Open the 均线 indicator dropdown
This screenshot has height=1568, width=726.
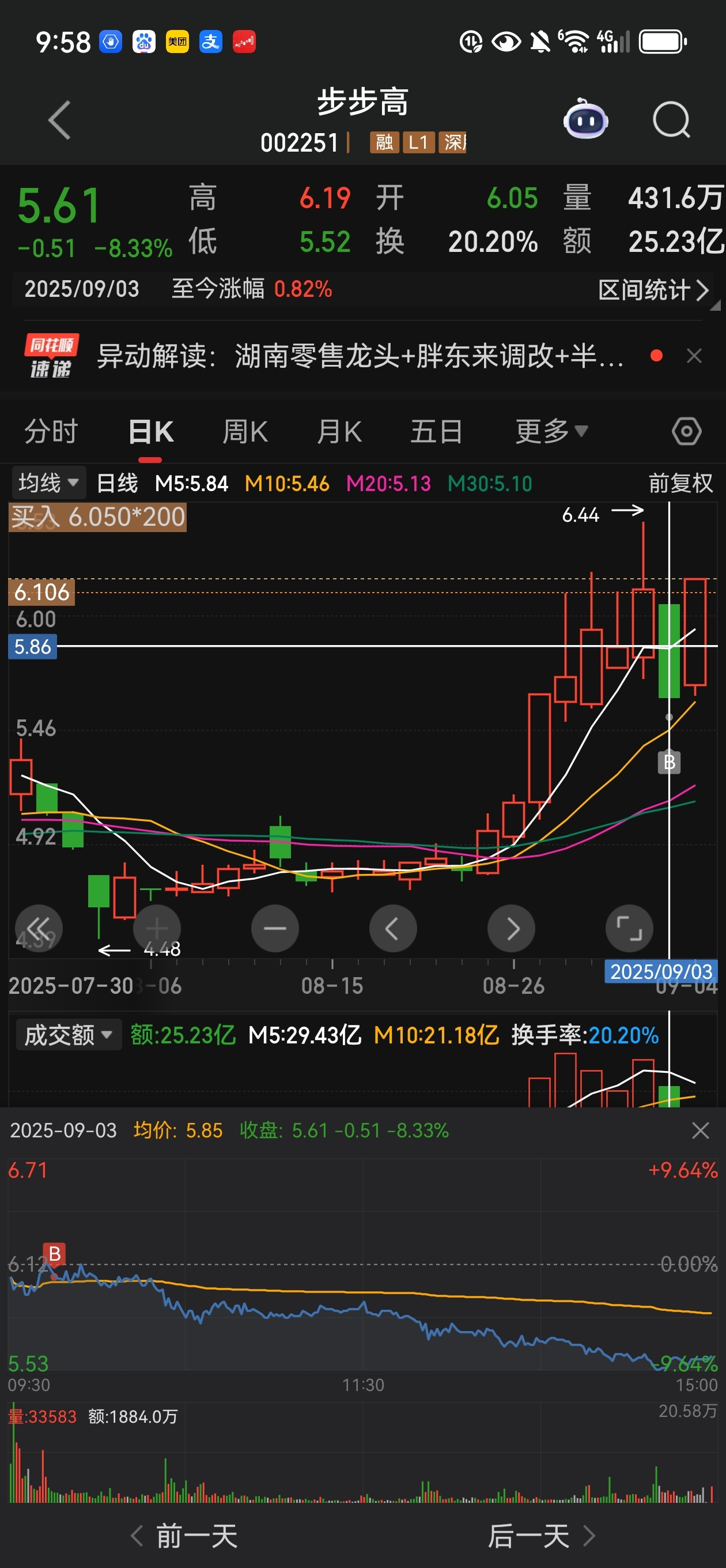[48, 483]
